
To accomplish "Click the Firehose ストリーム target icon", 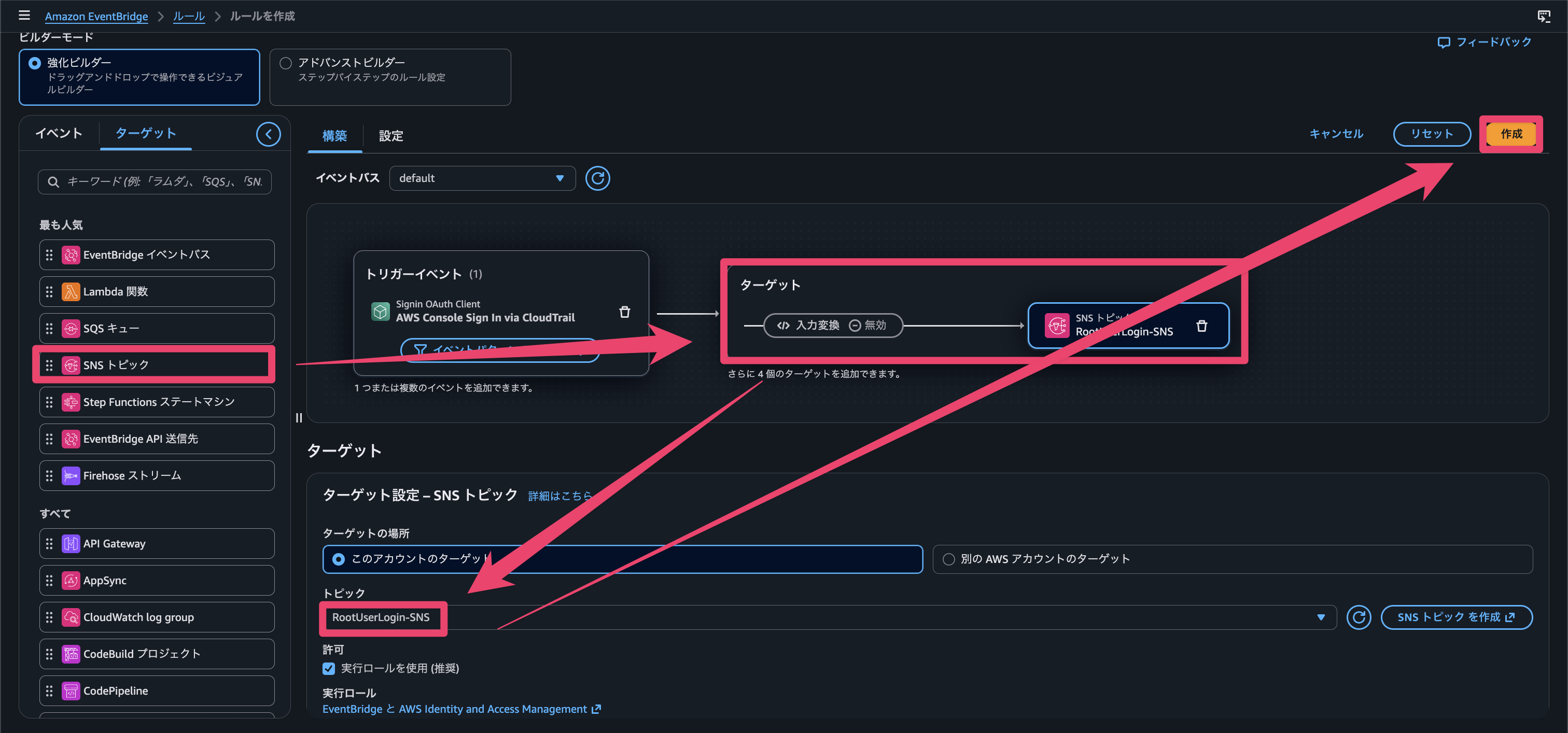I will (71, 475).
